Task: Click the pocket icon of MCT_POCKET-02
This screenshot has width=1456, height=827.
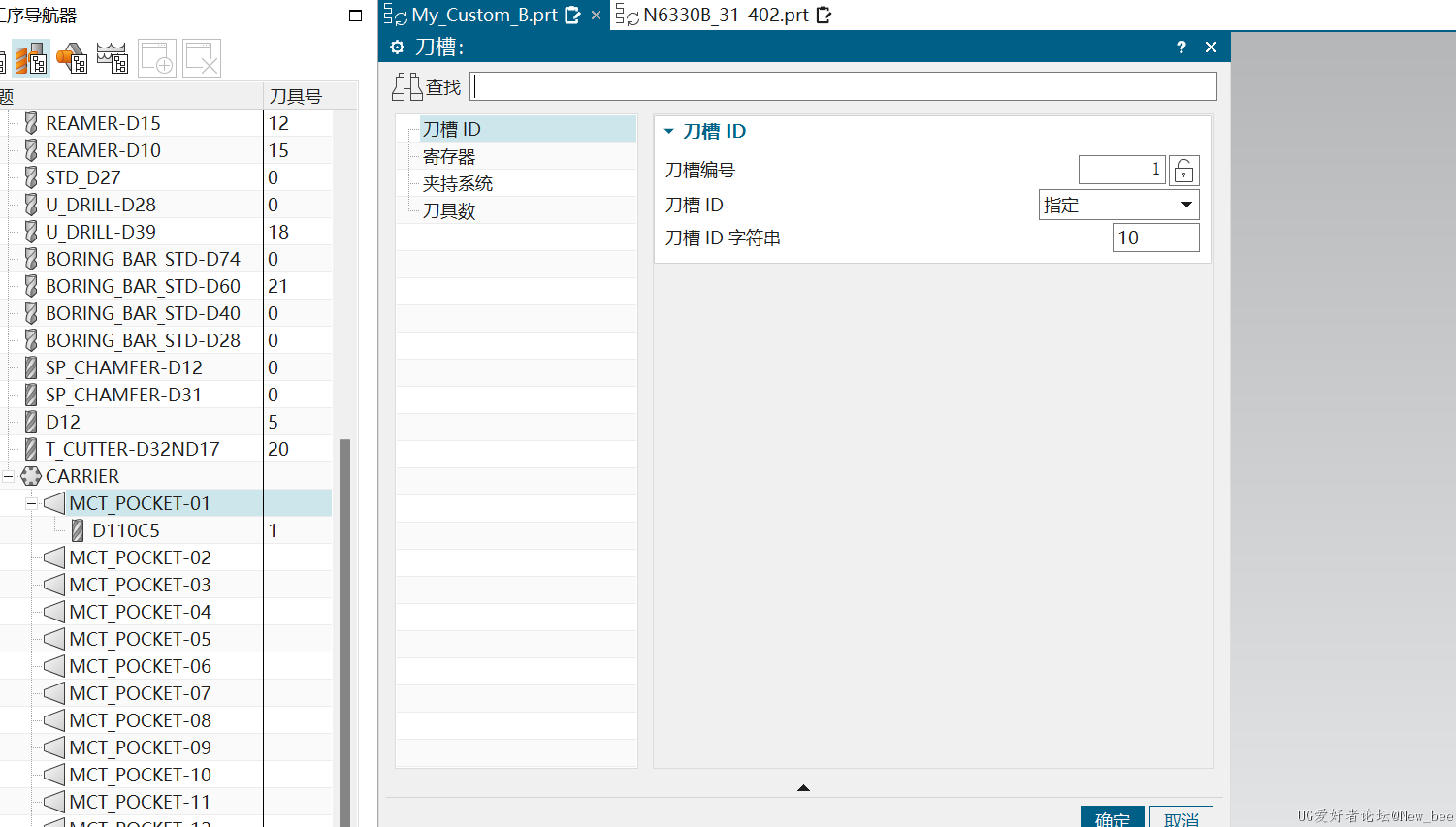Action: (x=54, y=557)
